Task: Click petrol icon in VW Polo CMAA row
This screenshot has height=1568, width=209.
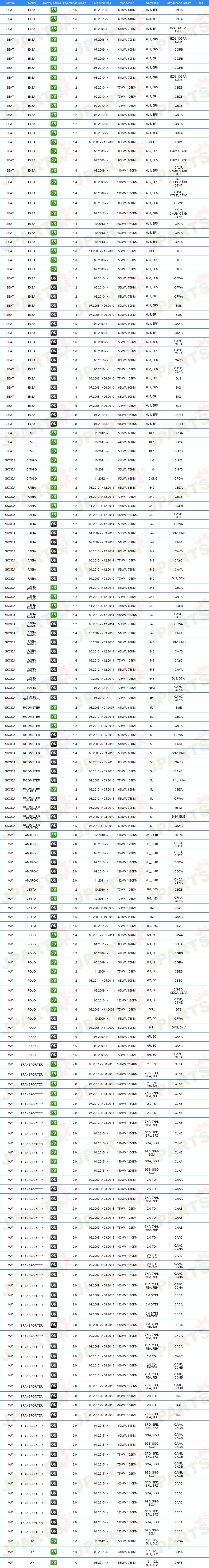Action: pyautogui.click(x=53, y=935)
